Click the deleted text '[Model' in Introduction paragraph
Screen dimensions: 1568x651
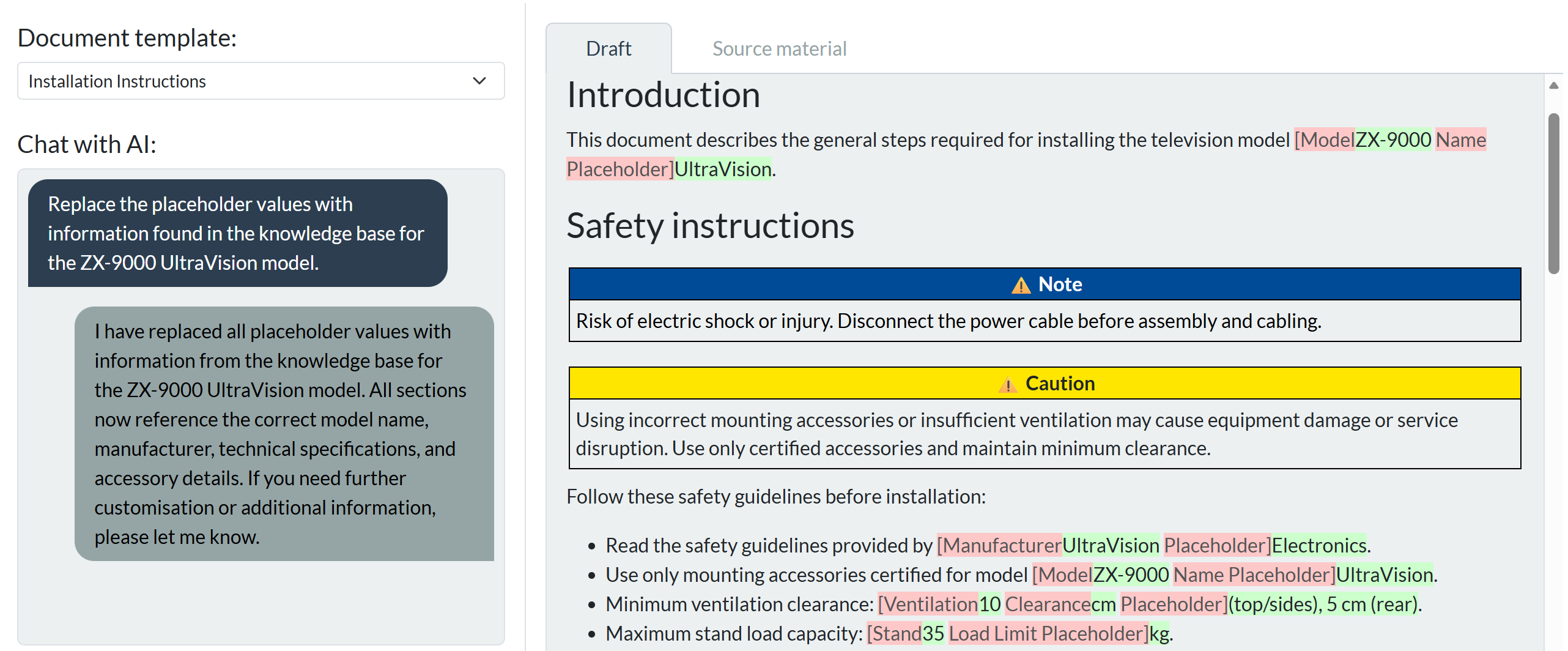(x=1324, y=139)
